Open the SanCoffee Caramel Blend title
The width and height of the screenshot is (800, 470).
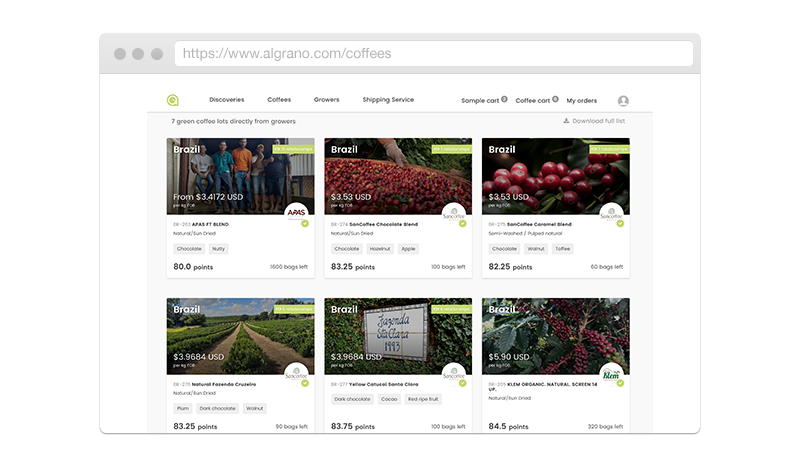(x=539, y=224)
